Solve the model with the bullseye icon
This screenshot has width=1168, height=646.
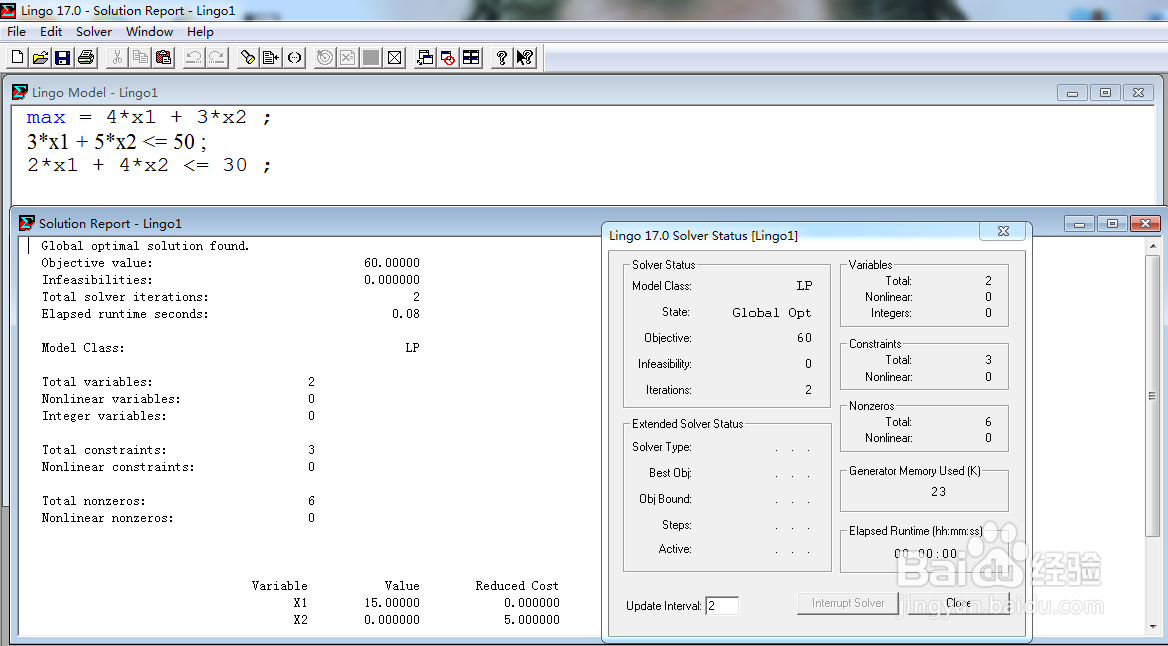pyautogui.click(x=325, y=57)
